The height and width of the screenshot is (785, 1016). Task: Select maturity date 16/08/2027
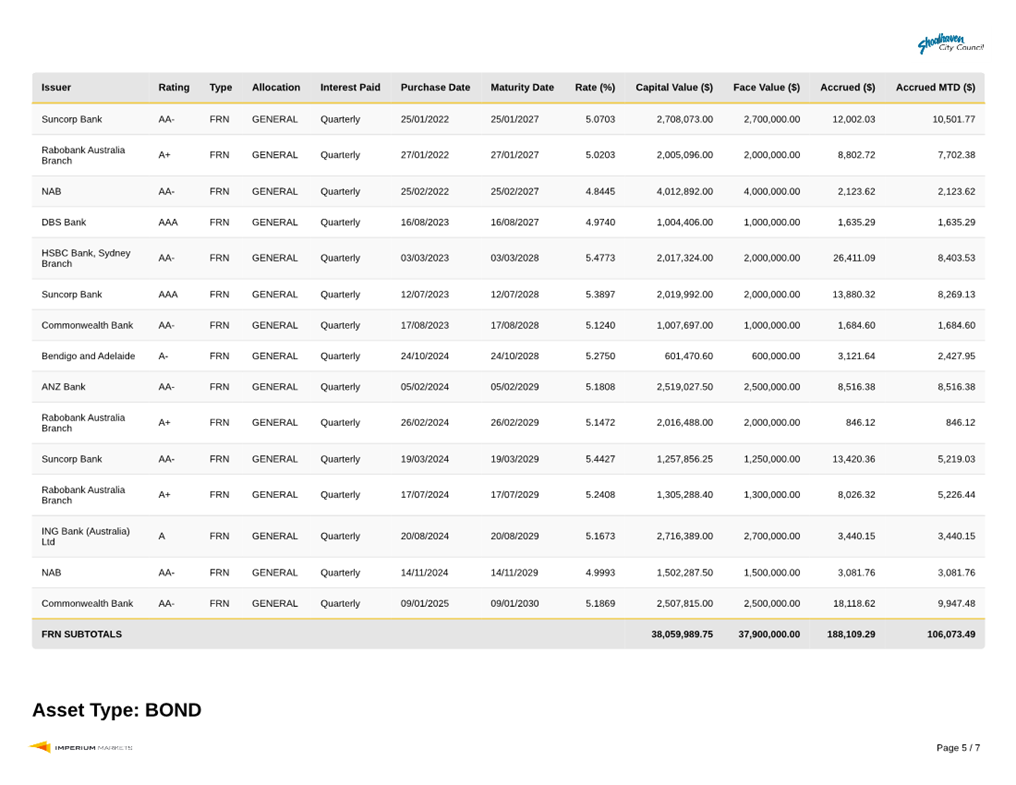click(x=514, y=222)
